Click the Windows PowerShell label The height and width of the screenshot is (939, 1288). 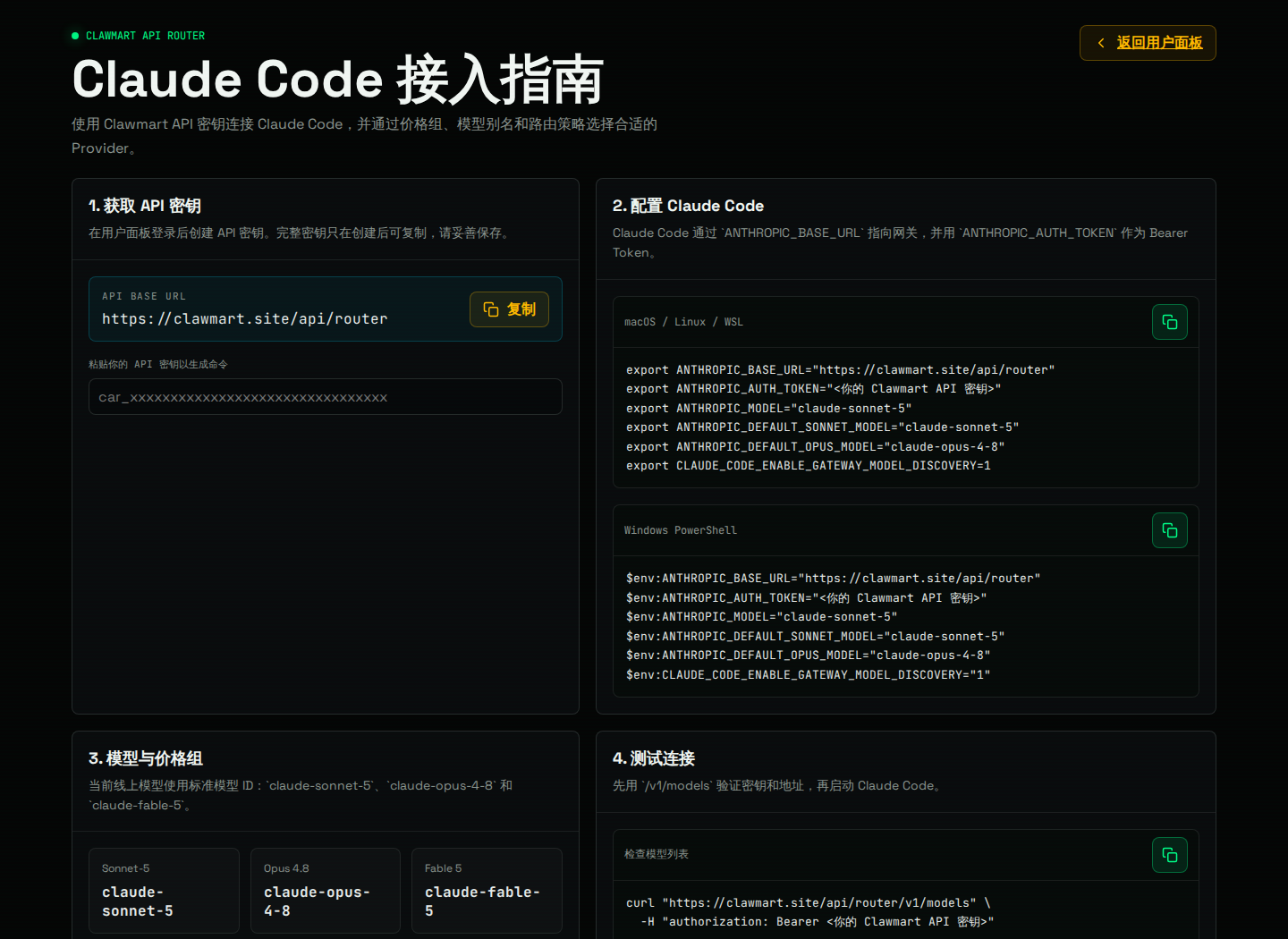point(681,530)
